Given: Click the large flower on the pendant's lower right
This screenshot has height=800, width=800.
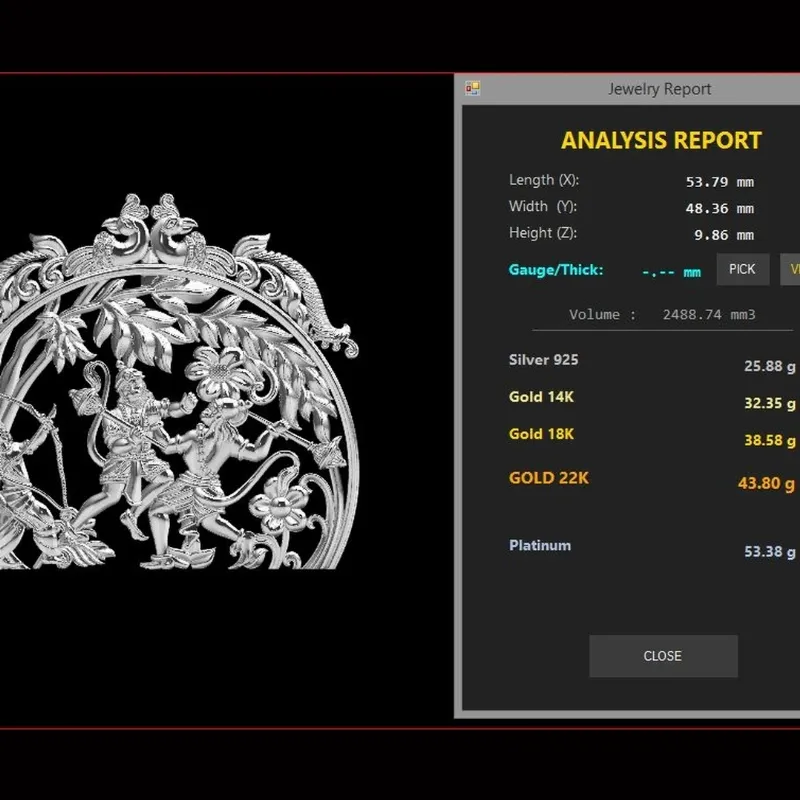Looking at the screenshot, I should pos(280,504).
